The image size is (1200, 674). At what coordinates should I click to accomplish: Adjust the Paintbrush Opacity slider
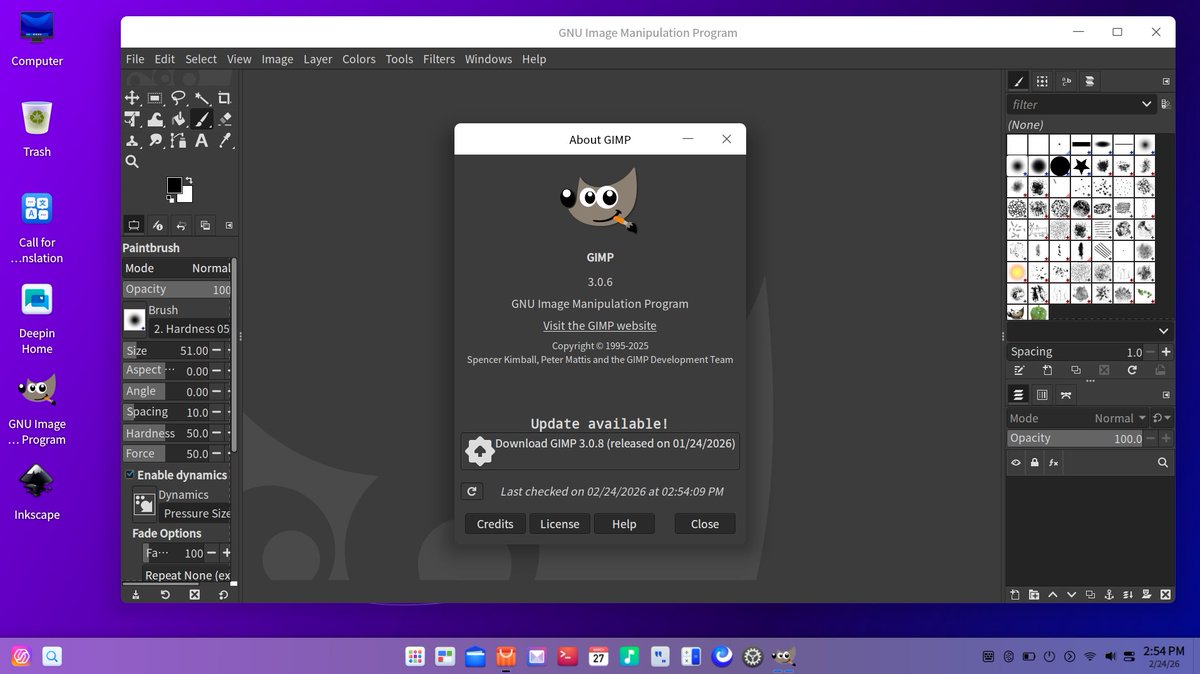click(x=177, y=289)
